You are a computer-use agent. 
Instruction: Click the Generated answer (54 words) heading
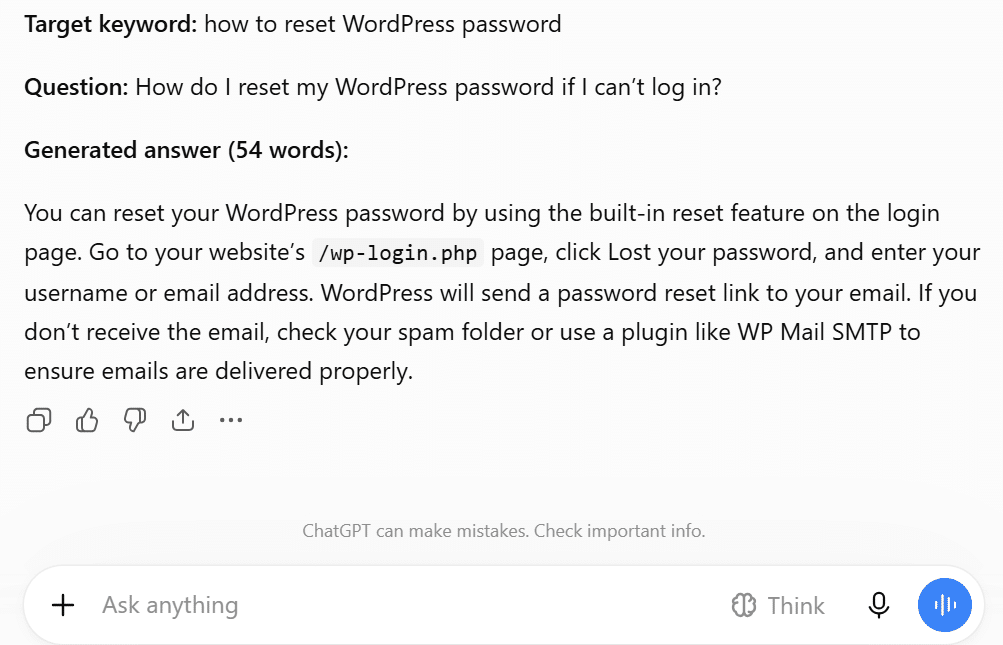click(x=187, y=150)
